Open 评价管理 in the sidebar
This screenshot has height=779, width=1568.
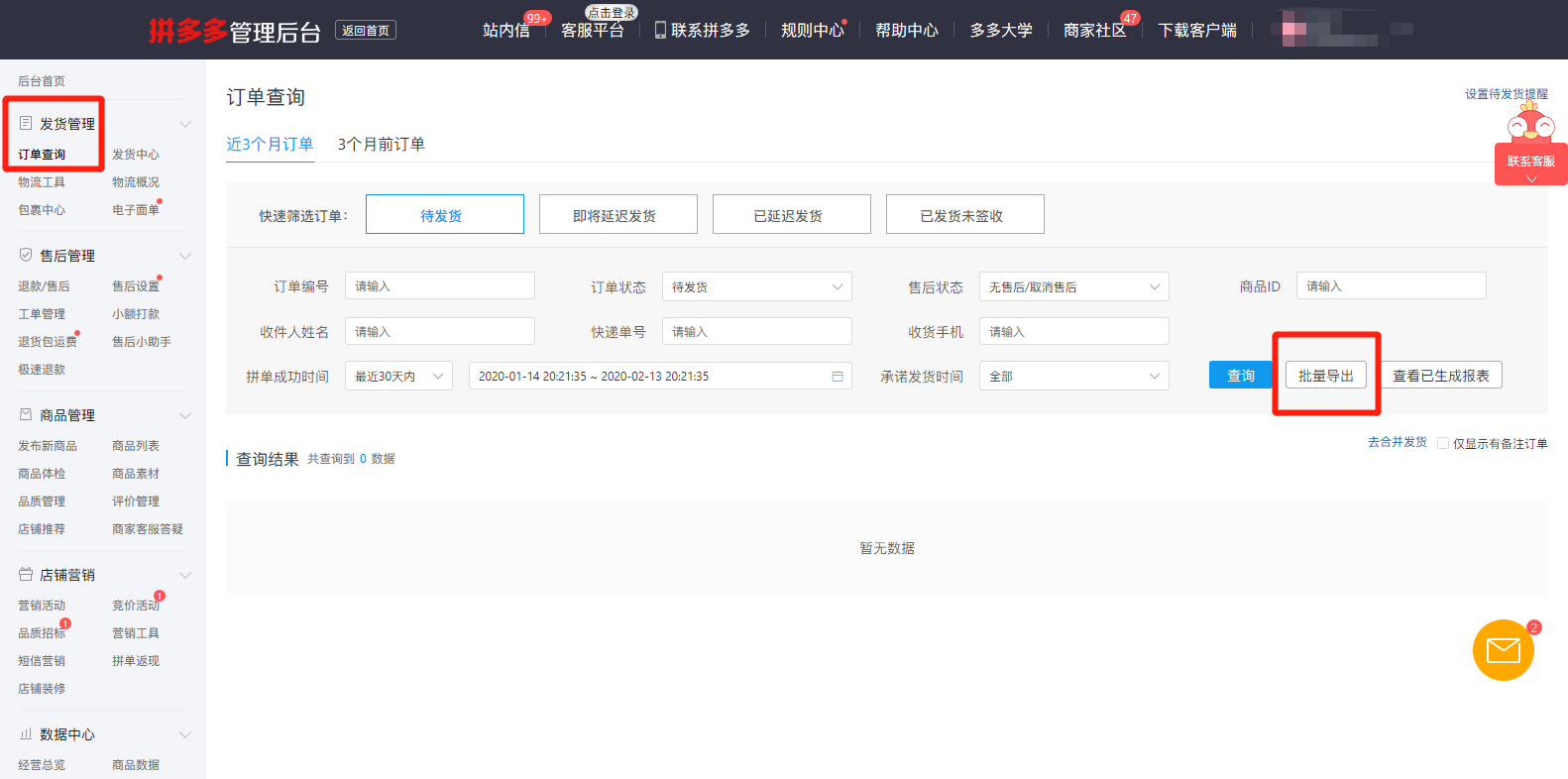click(x=136, y=501)
